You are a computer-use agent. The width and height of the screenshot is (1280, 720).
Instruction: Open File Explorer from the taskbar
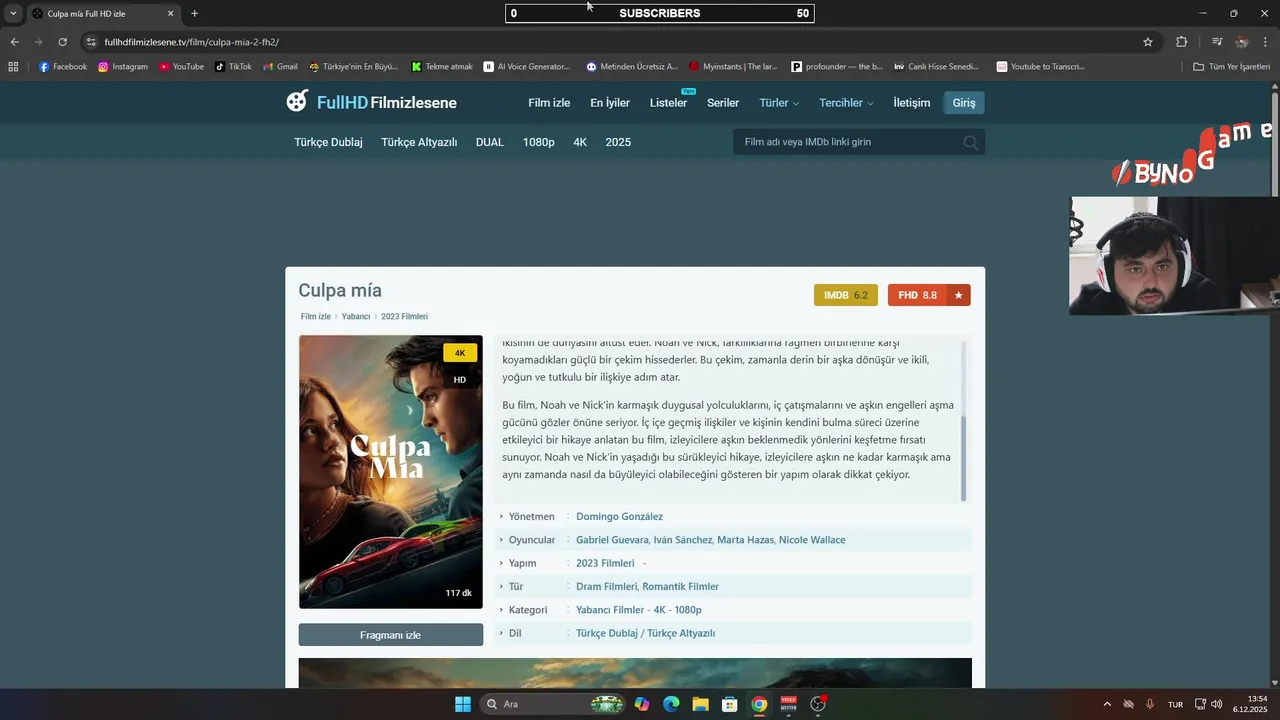(x=700, y=704)
